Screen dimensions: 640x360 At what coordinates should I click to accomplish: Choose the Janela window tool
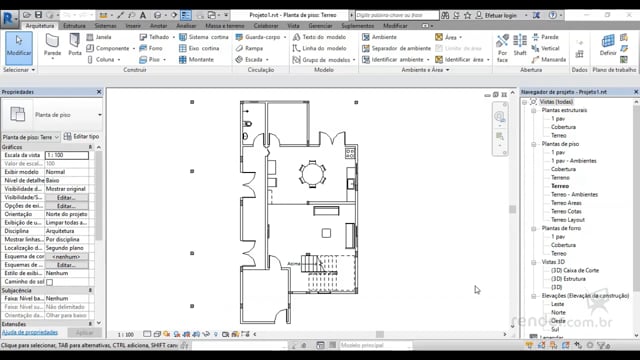(99, 37)
